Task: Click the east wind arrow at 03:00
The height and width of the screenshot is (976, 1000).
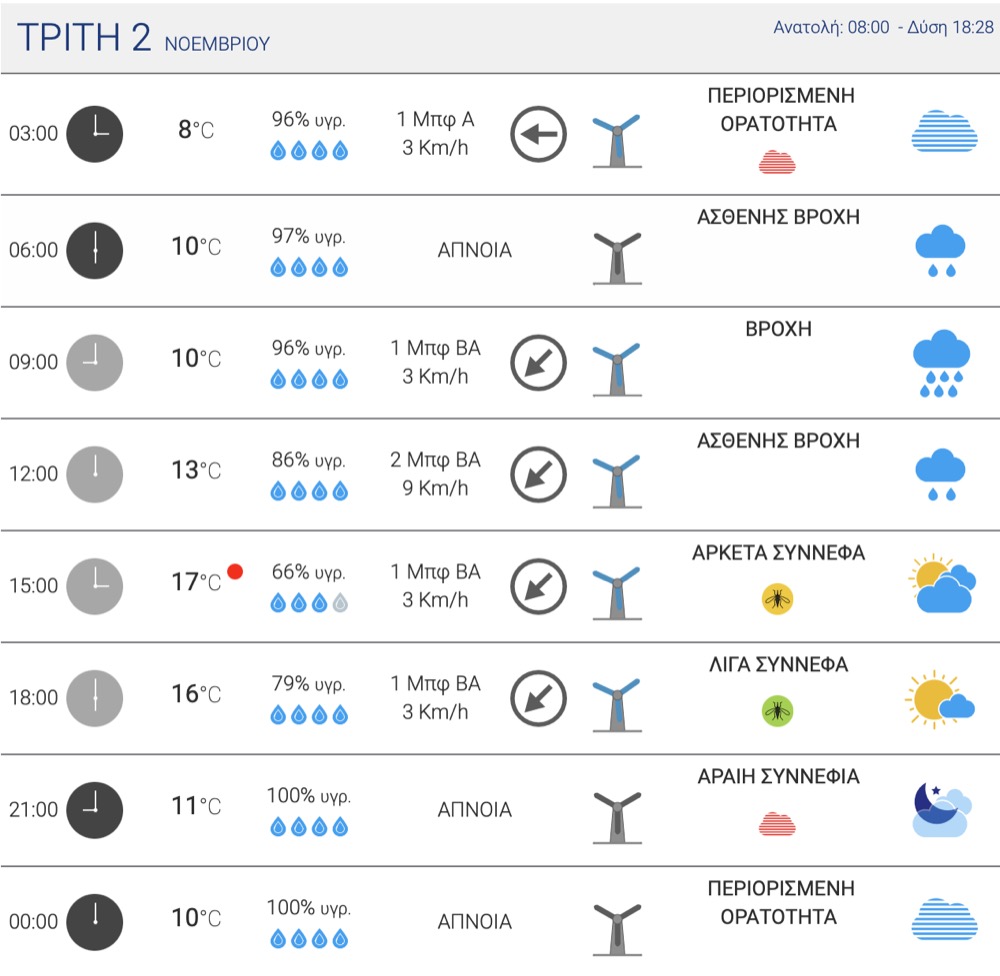Action: pyautogui.click(x=538, y=134)
